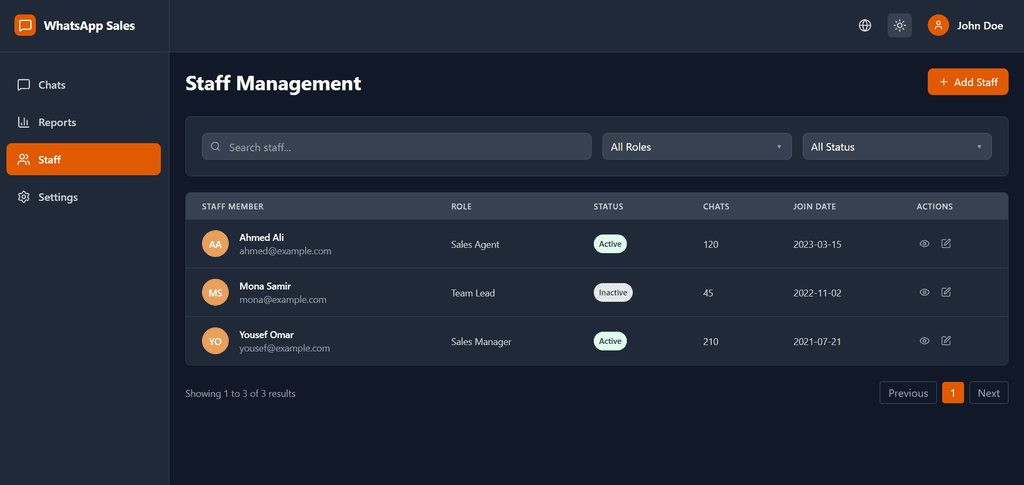Click the Previous pagination button
The height and width of the screenshot is (485, 1024).
click(x=908, y=393)
